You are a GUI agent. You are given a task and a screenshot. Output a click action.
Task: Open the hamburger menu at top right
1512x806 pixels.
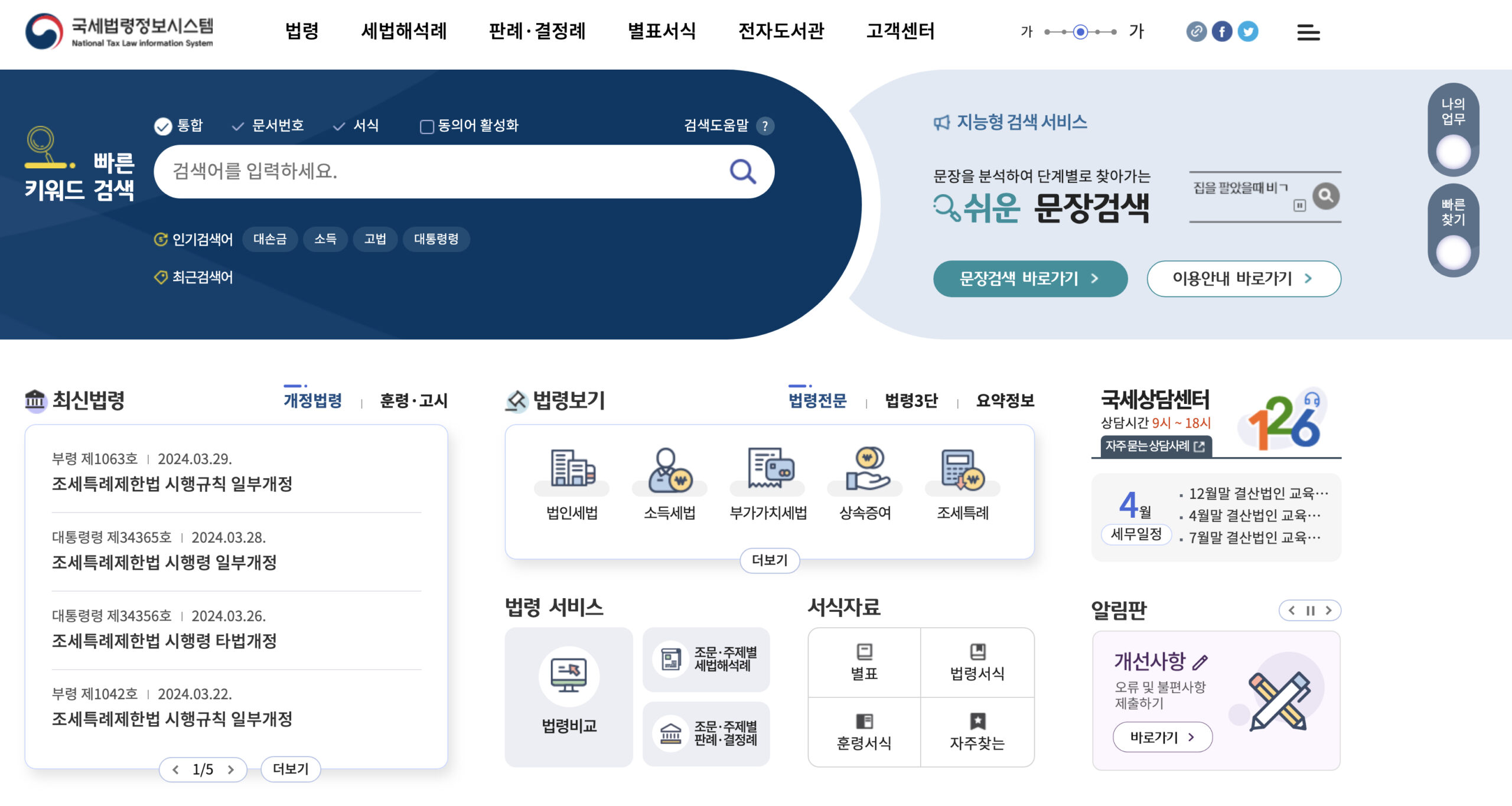pos(1309,32)
